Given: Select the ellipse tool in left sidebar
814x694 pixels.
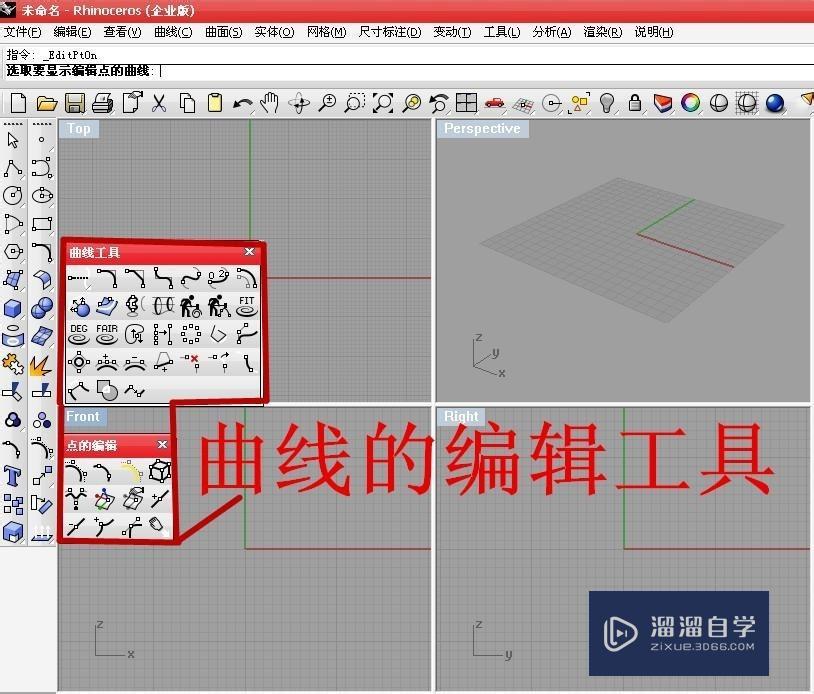Looking at the screenshot, I should pyautogui.click(x=42, y=195).
